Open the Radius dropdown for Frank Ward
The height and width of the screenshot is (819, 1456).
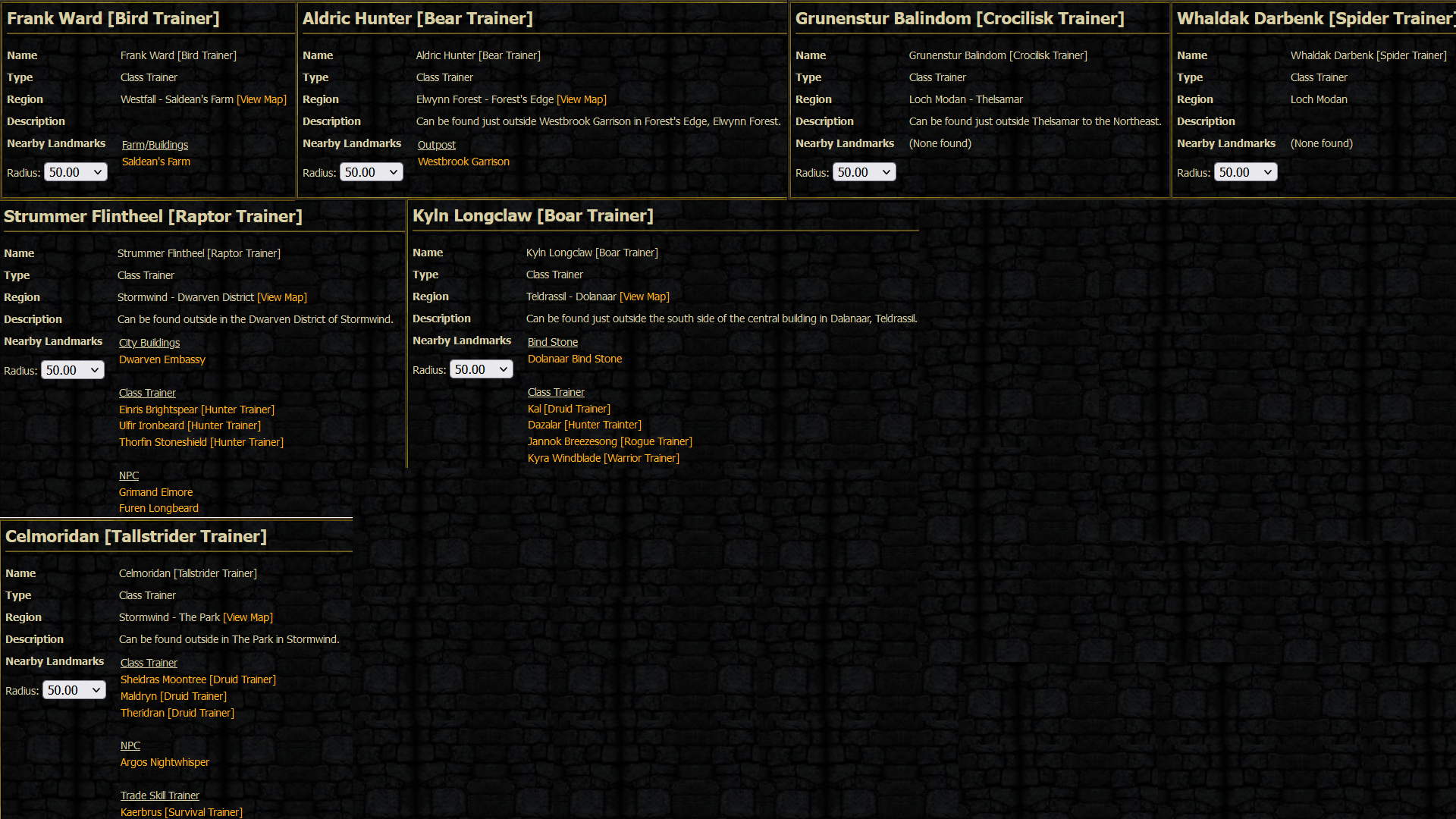pos(75,171)
